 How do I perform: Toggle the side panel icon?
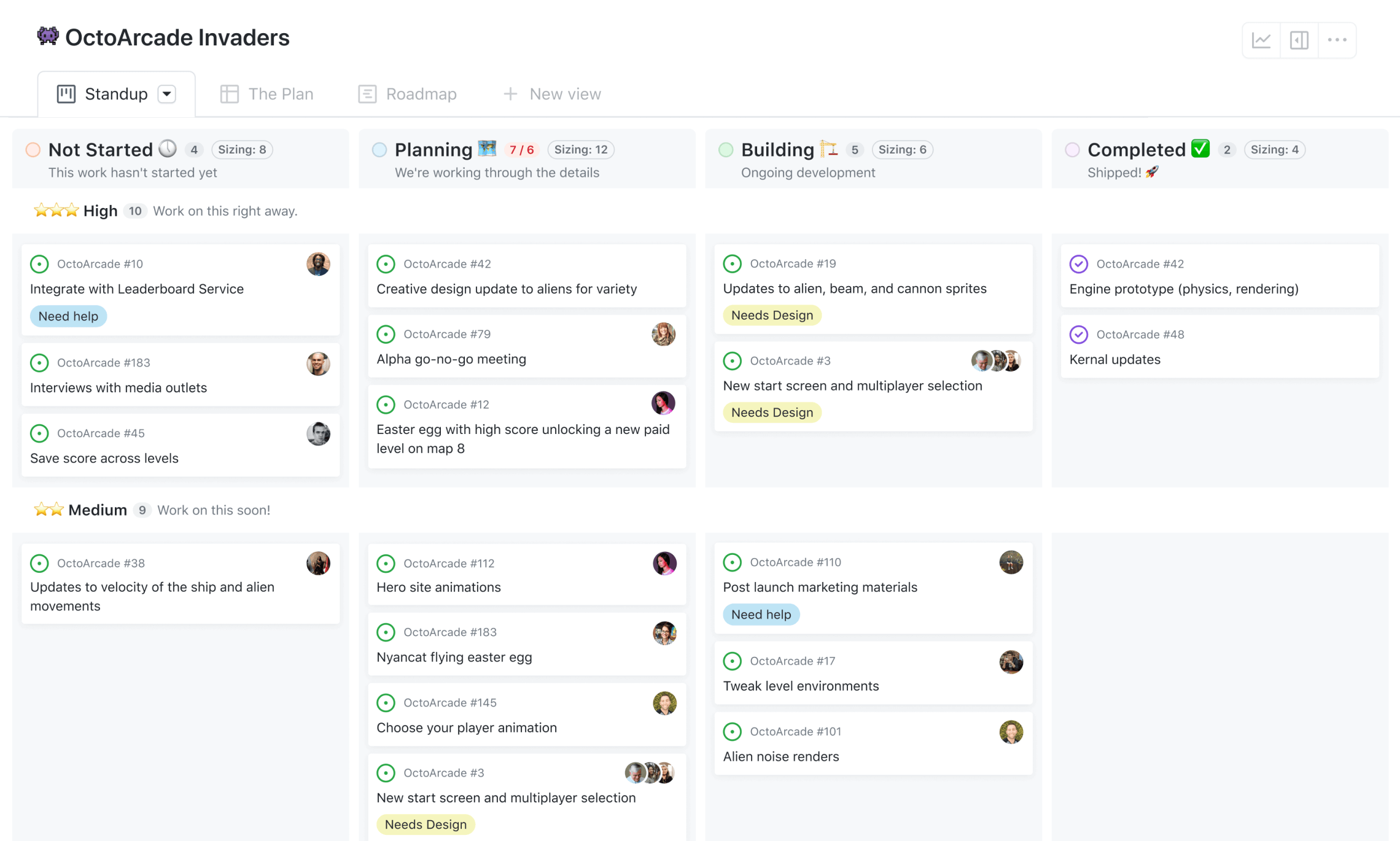coord(1299,39)
